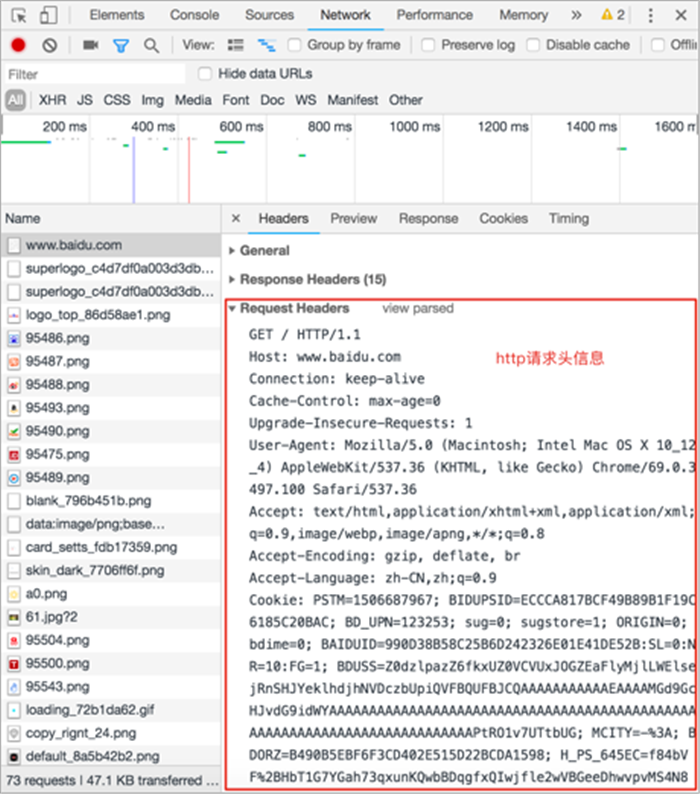This screenshot has height=794, width=700.
Task: Check the Disable cache option
Action: tap(533, 45)
